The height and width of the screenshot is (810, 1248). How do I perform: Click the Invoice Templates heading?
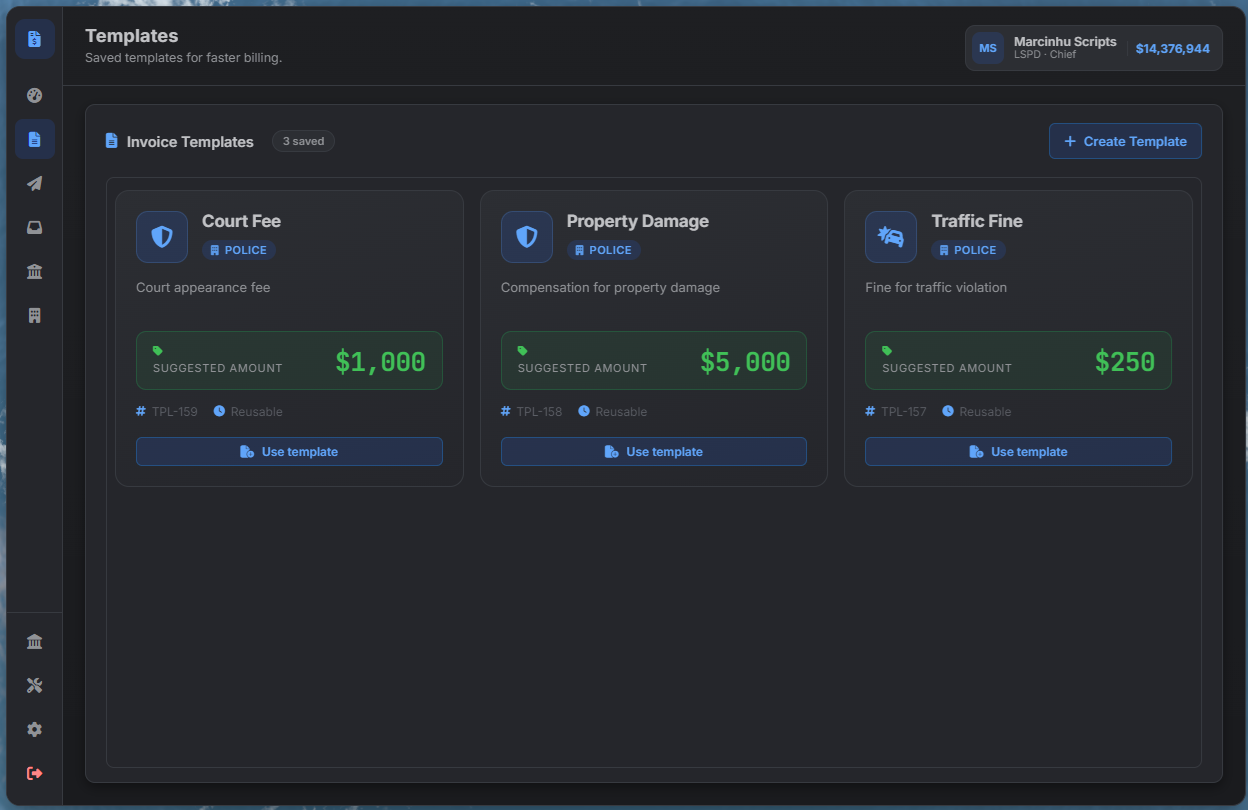(190, 142)
